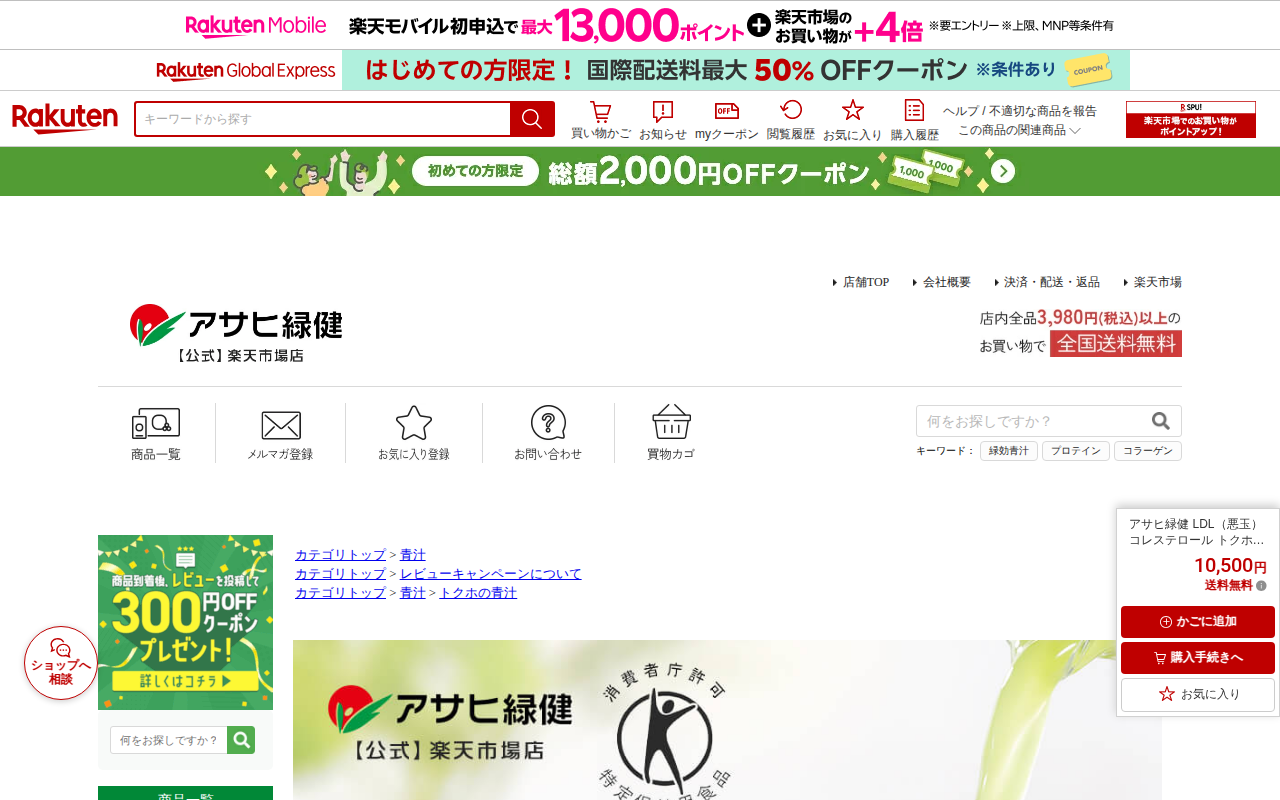Click the shop search magnifier icon
The image size is (1280, 800).
[x=1161, y=421]
